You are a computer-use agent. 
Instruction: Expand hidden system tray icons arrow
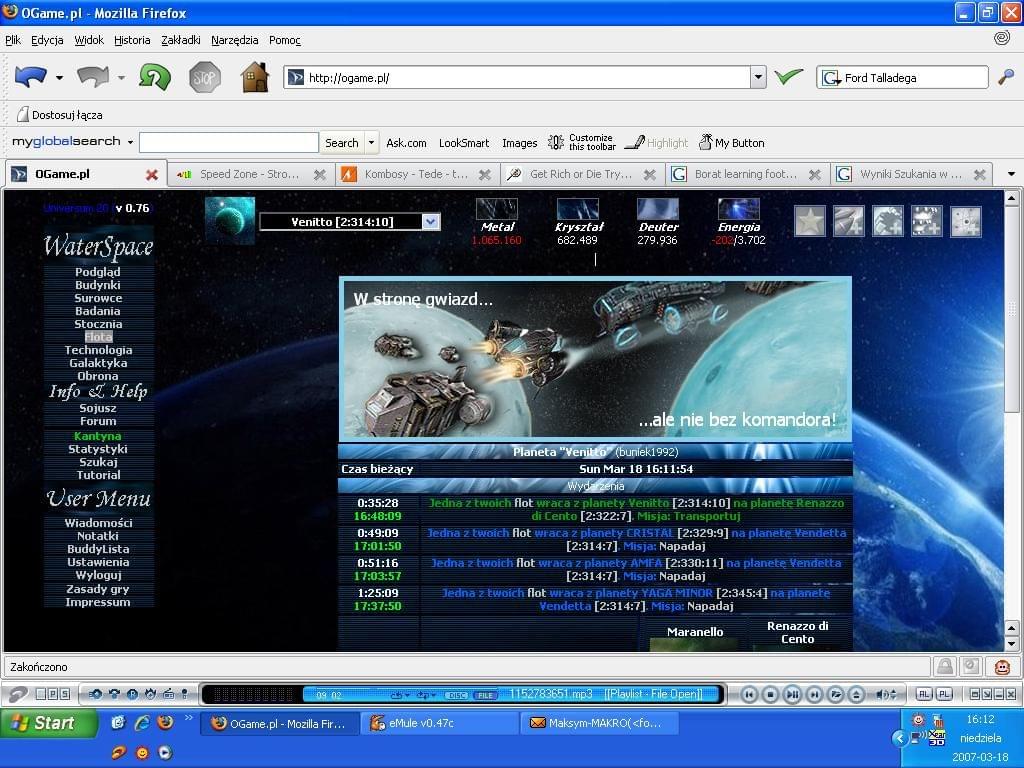899,738
